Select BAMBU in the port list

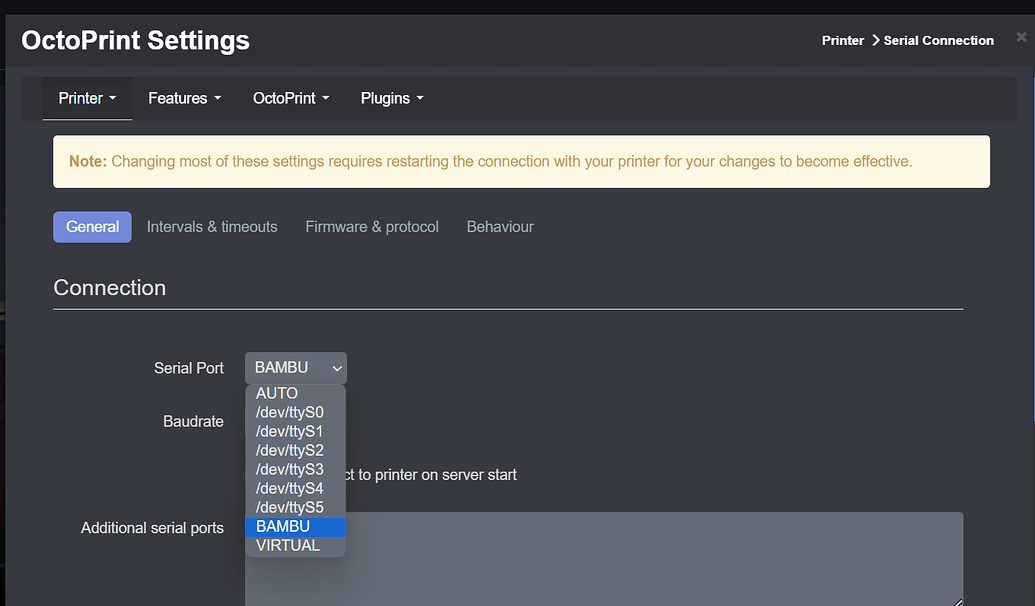pyautogui.click(x=295, y=527)
